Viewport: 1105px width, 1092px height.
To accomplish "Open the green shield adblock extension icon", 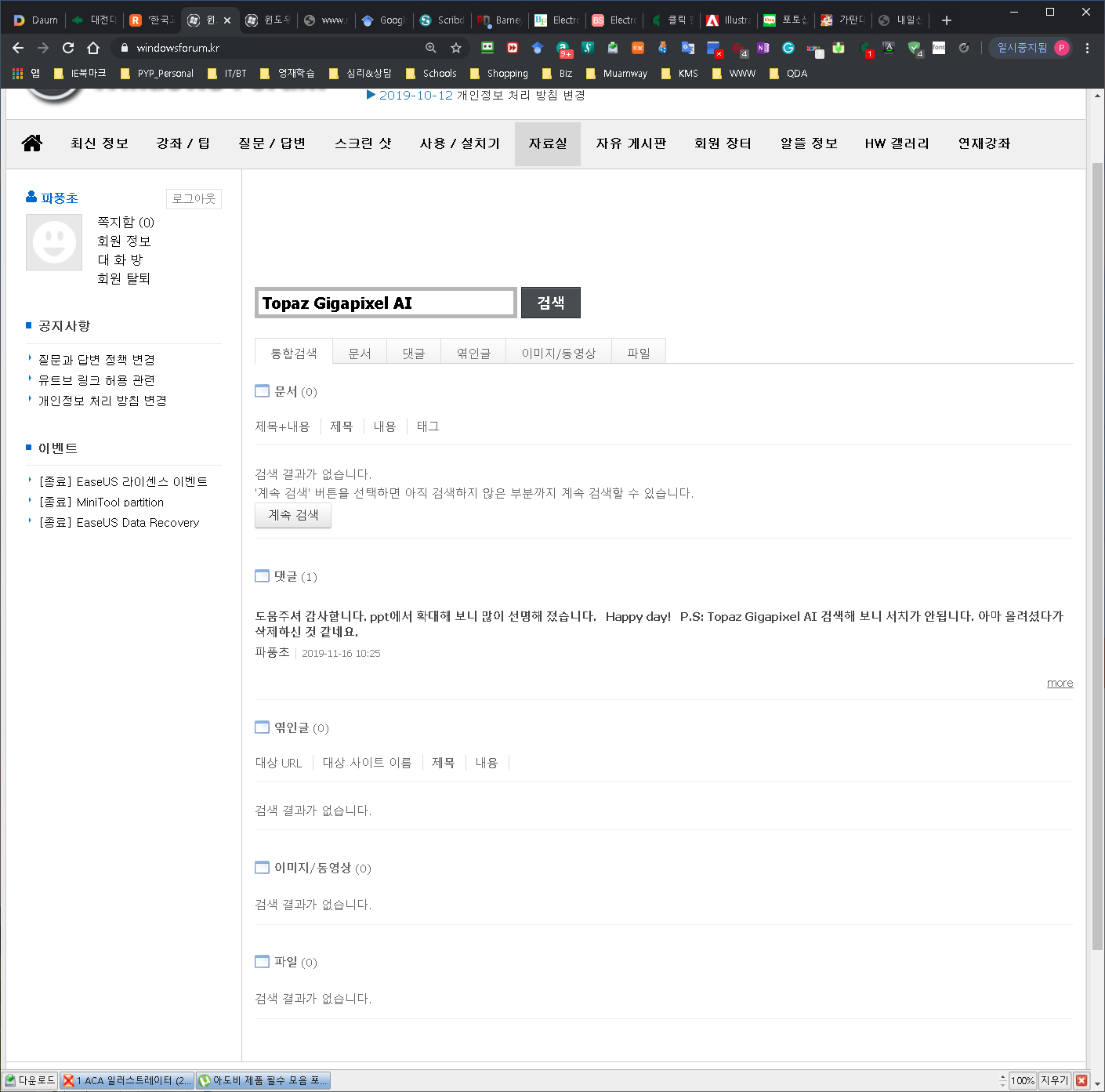I will (915, 49).
